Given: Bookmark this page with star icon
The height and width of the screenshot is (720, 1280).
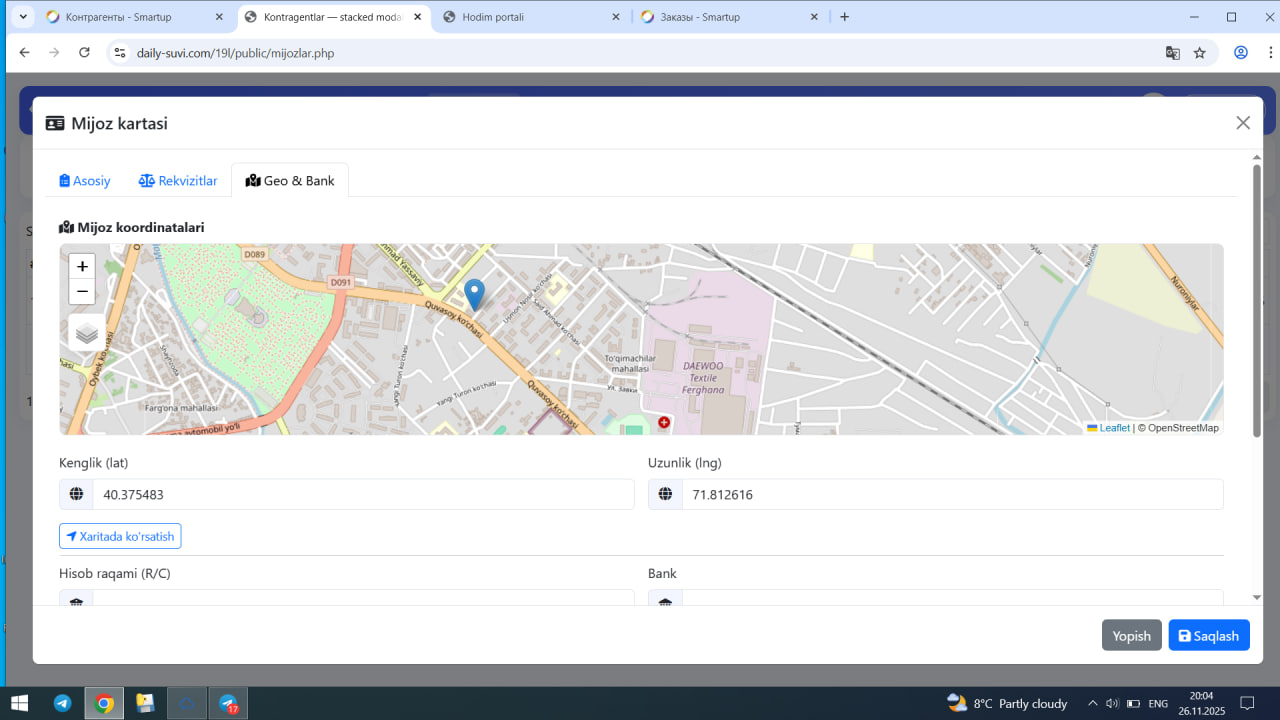Looking at the screenshot, I should [1200, 53].
